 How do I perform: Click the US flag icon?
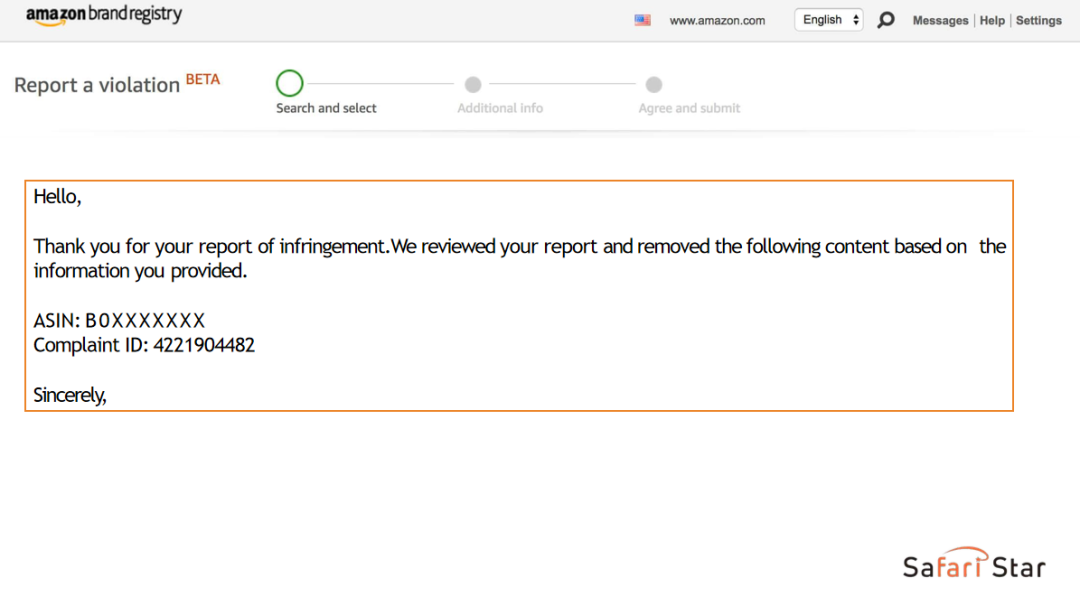point(642,20)
